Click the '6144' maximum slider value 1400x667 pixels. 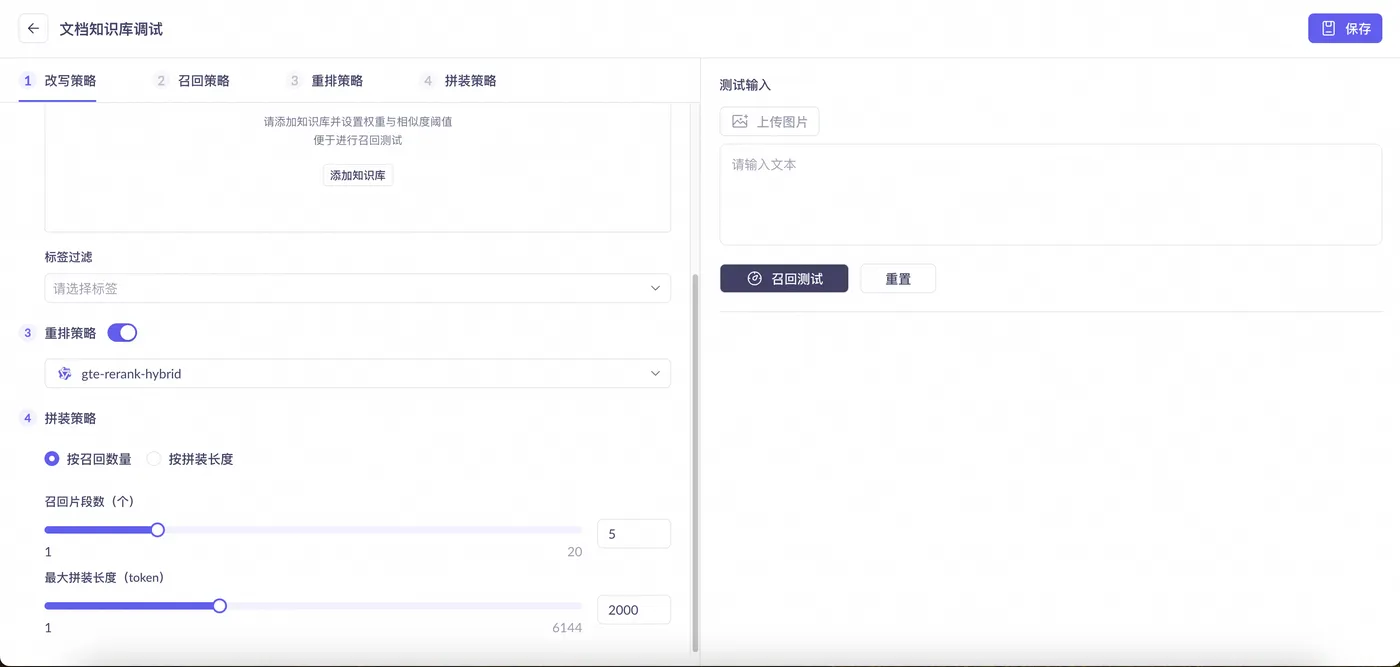tap(567, 628)
